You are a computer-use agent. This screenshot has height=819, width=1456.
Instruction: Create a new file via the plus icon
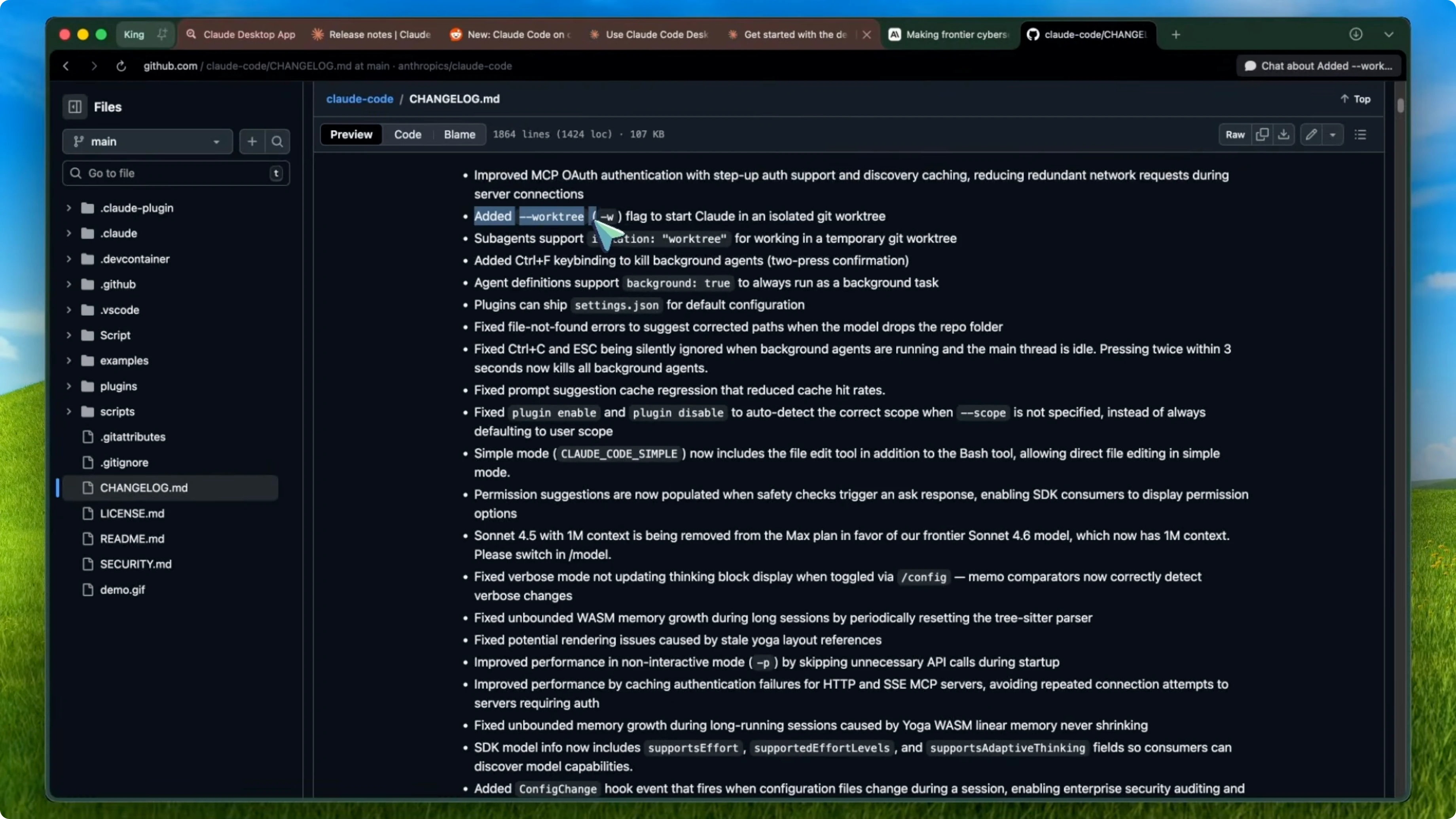[x=252, y=141]
